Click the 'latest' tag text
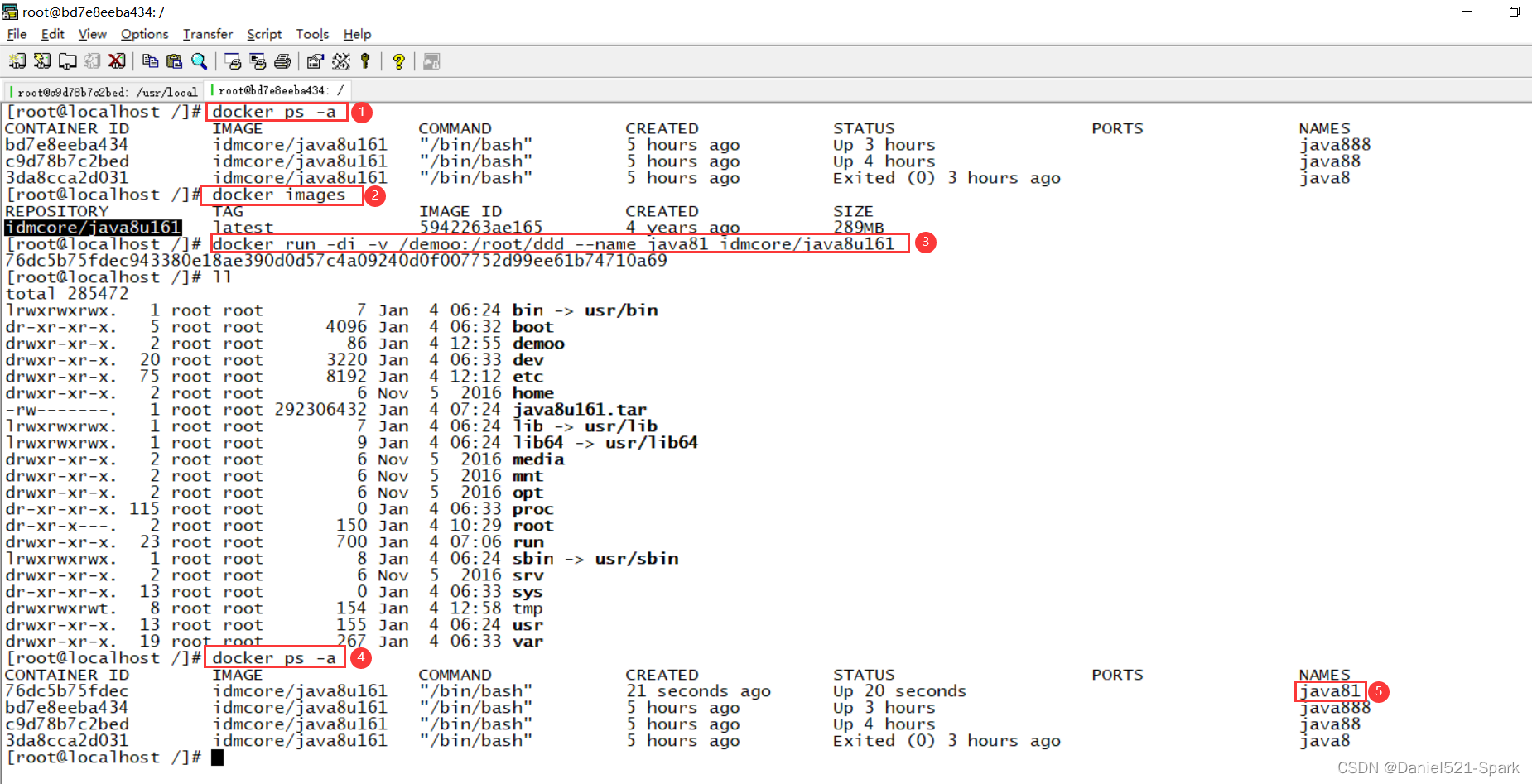Viewport: 1532px width, 784px height. pos(243,228)
